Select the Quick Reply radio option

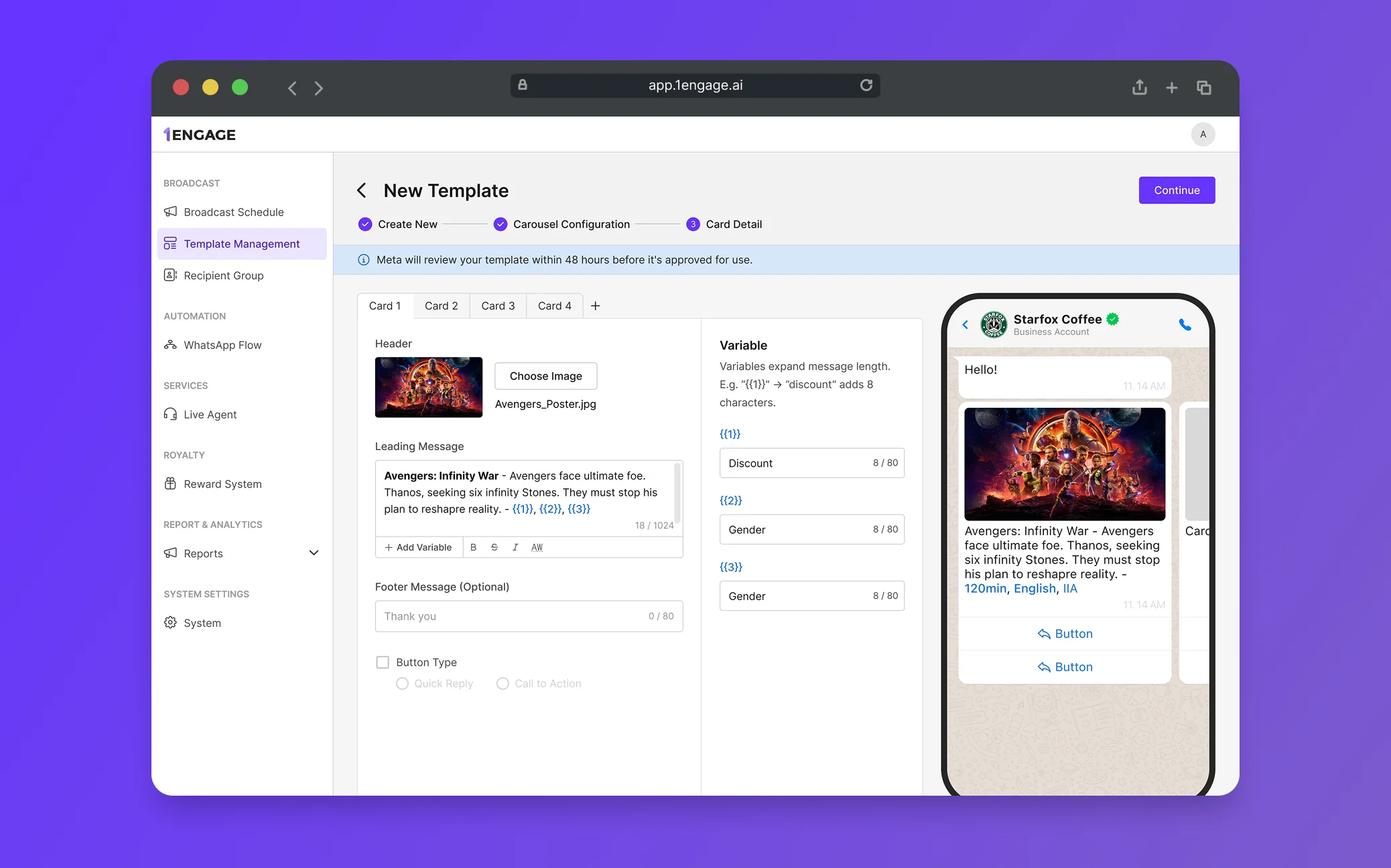pos(402,684)
